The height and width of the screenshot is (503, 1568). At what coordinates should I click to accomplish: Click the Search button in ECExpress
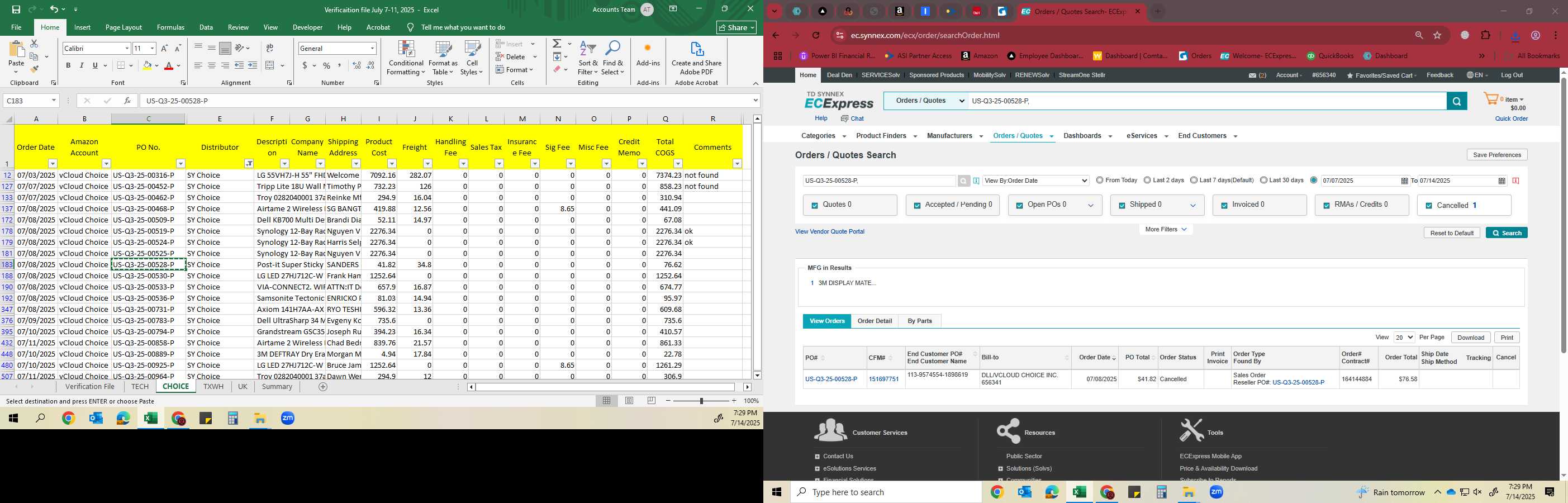(x=1507, y=233)
